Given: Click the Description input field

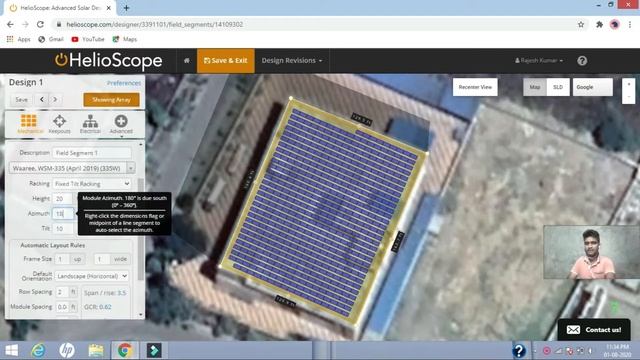Looking at the screenshot, I should [92, 153].
